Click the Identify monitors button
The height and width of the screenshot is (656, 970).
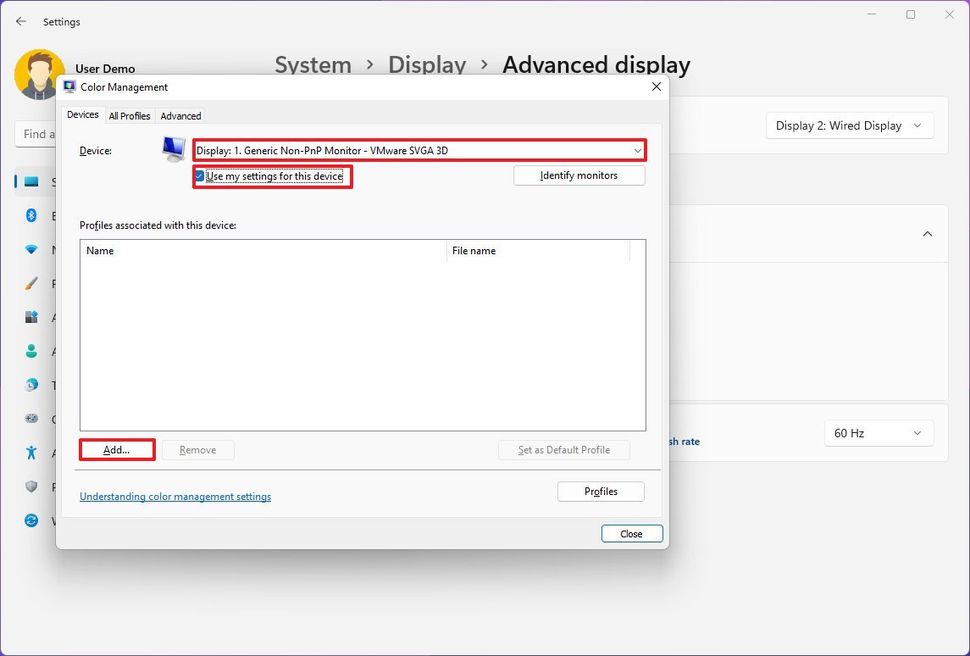pyautogui.click(x=579, y=176)
